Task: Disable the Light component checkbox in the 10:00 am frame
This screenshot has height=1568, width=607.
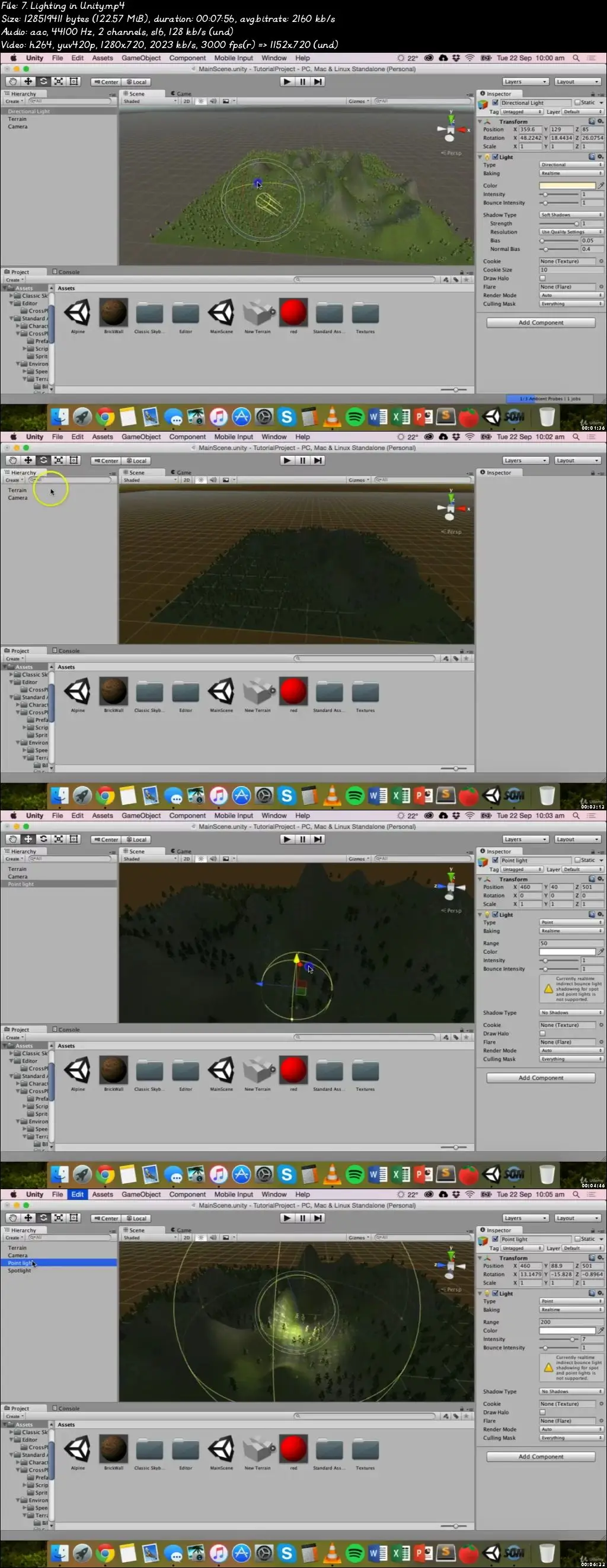Action: pyautogui.click(x=496, y=157)
